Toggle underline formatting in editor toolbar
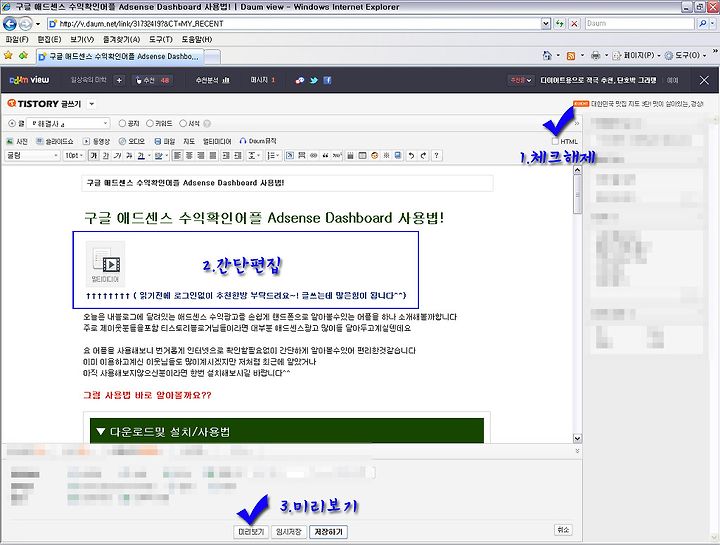 click(x=106, y=156)
